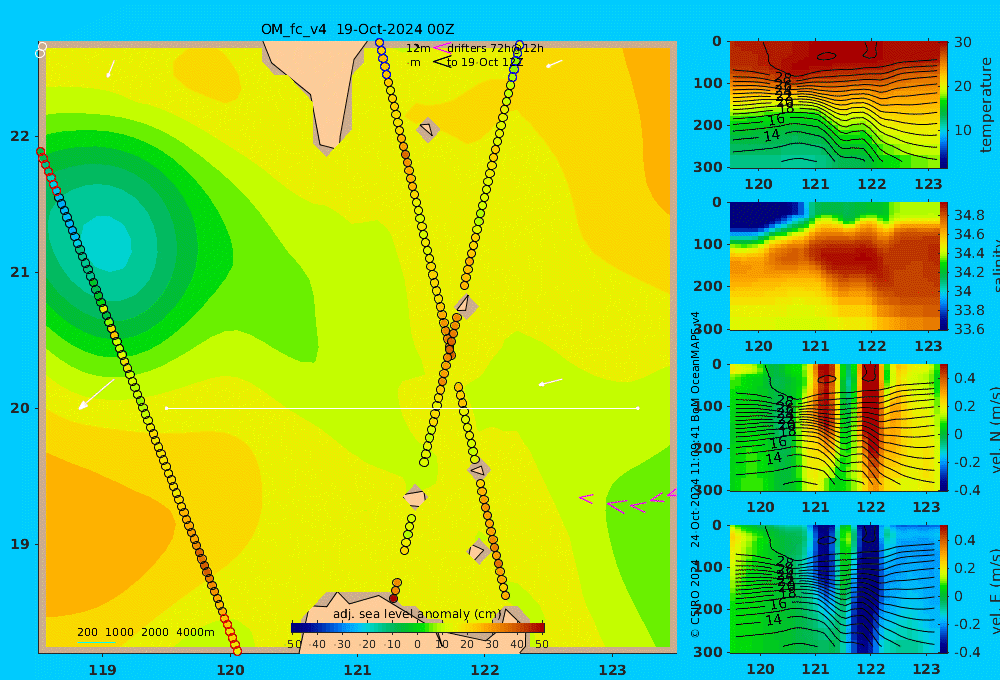
Task: Click the island marker where the two tracks cross near 20.7N
Action: pyautogui.click(x=466, y=306)
